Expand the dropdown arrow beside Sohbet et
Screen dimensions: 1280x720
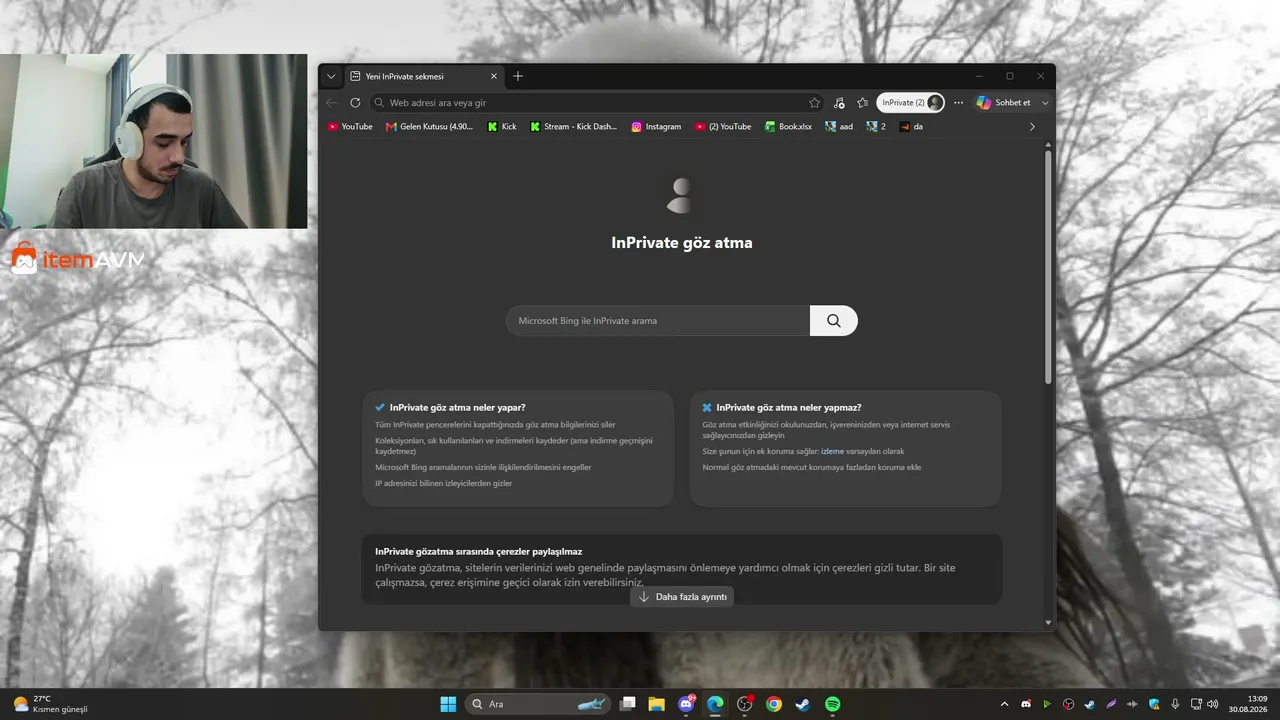(1045, 103)
